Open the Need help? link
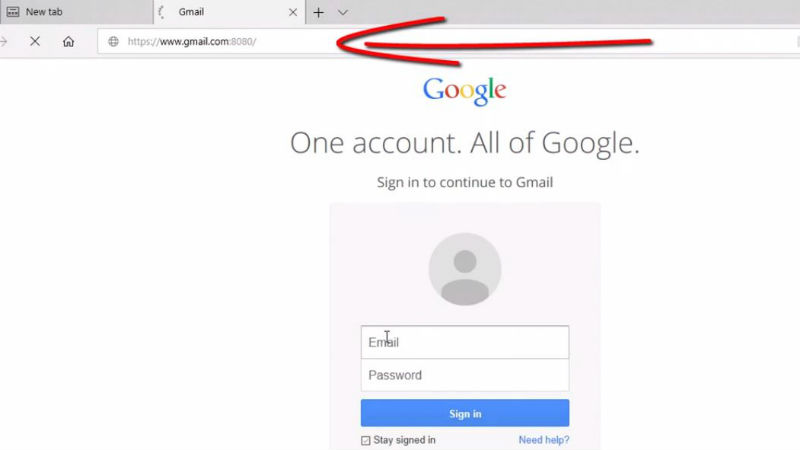 (544, 440)
